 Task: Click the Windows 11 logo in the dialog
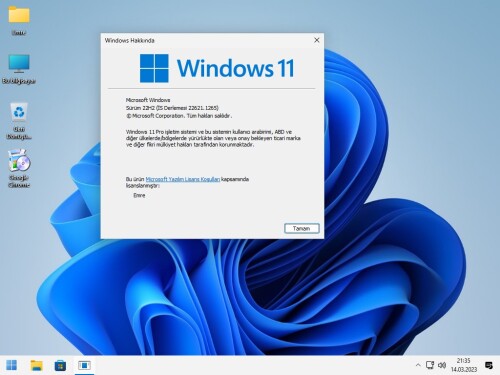pos(217,68)
